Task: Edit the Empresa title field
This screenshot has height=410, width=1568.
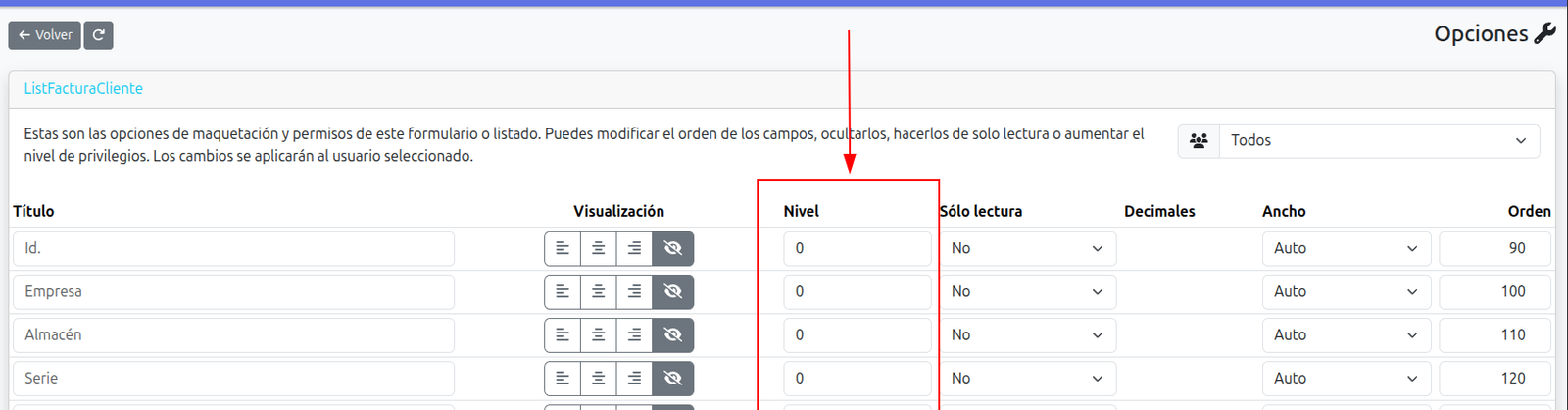Action: (x=233, y=291)
